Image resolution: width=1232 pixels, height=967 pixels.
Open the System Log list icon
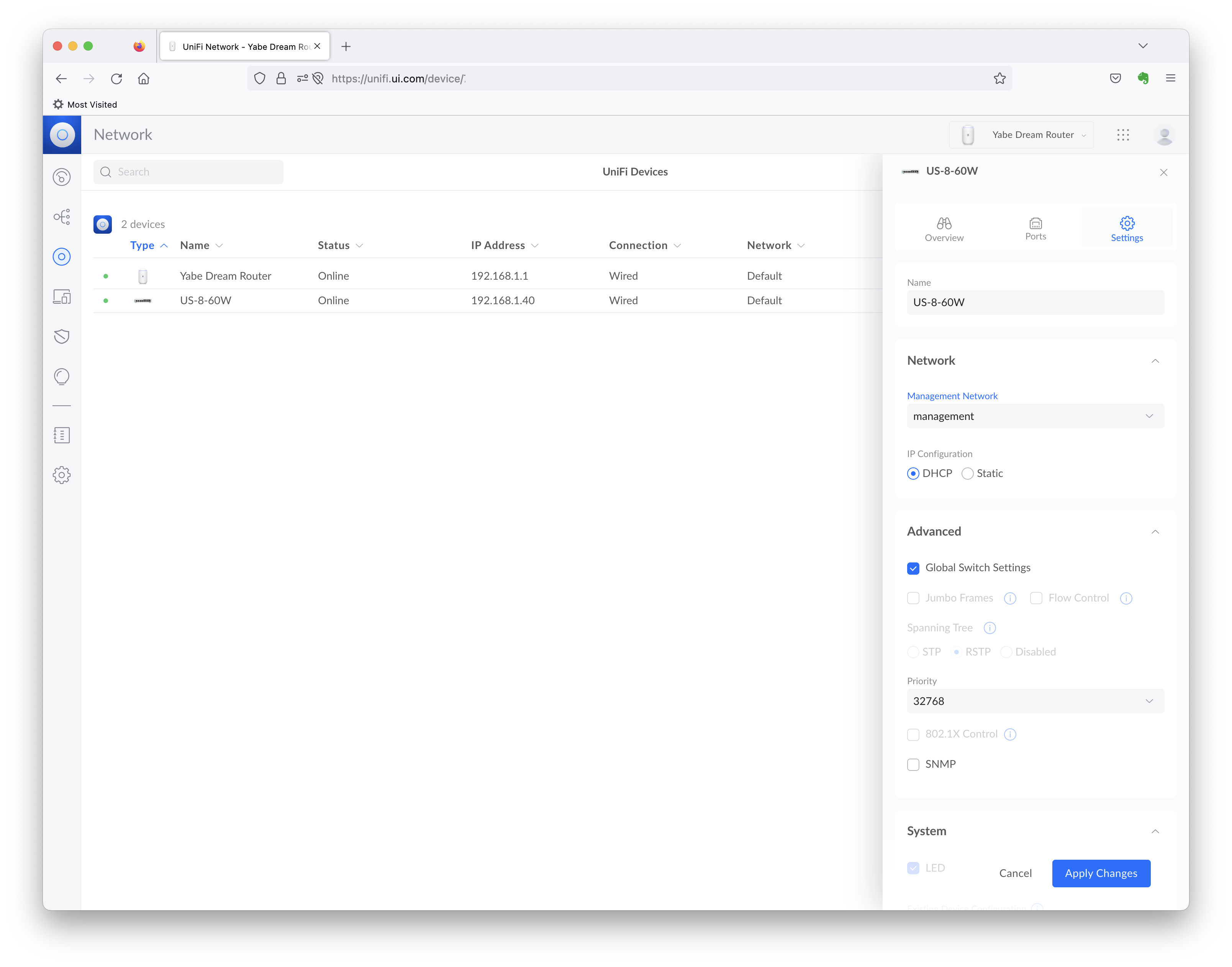pos(61,435)
